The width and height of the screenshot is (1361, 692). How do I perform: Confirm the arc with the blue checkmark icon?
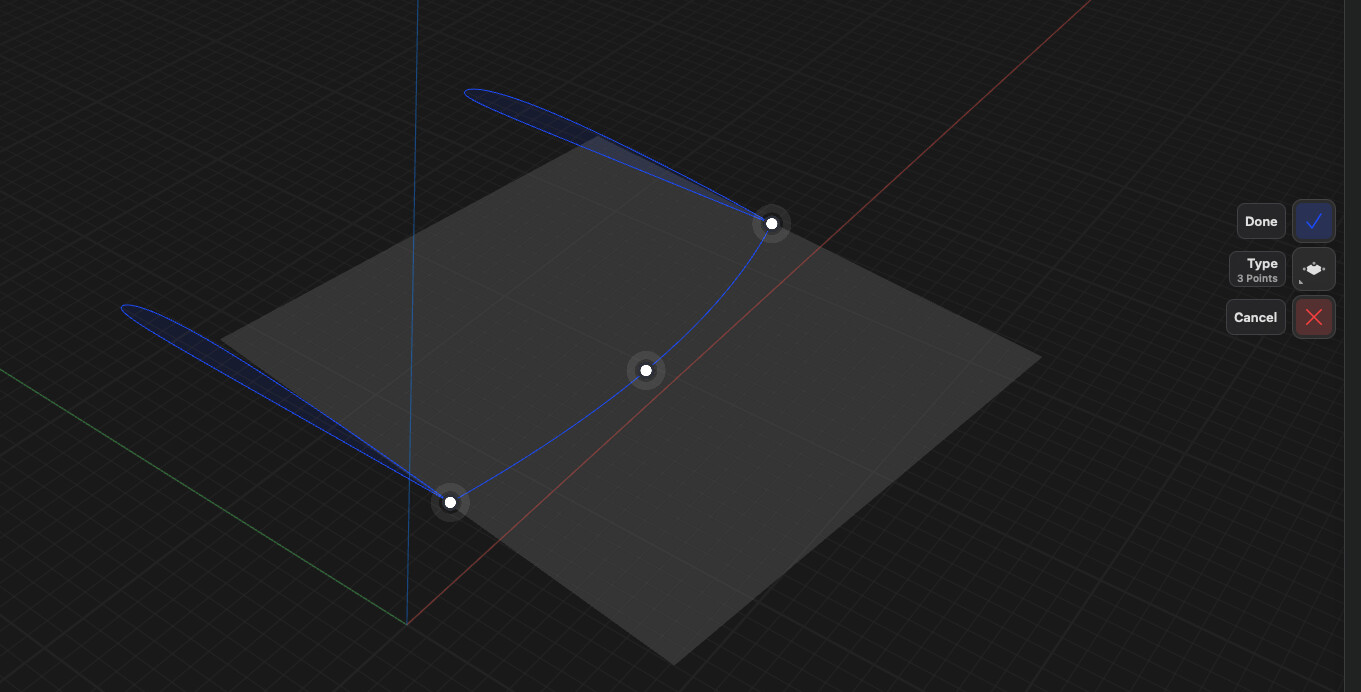click(1314, 221)
